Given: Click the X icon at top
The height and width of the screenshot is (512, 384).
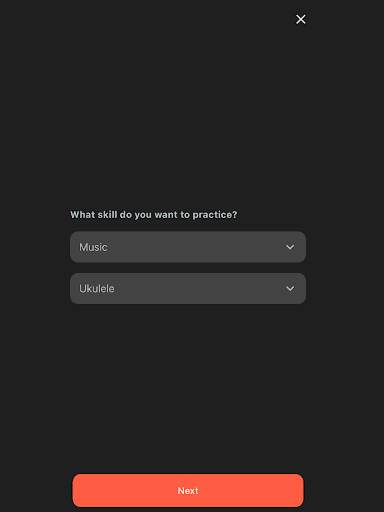Looking at the screenshot, I should [301, 19].
